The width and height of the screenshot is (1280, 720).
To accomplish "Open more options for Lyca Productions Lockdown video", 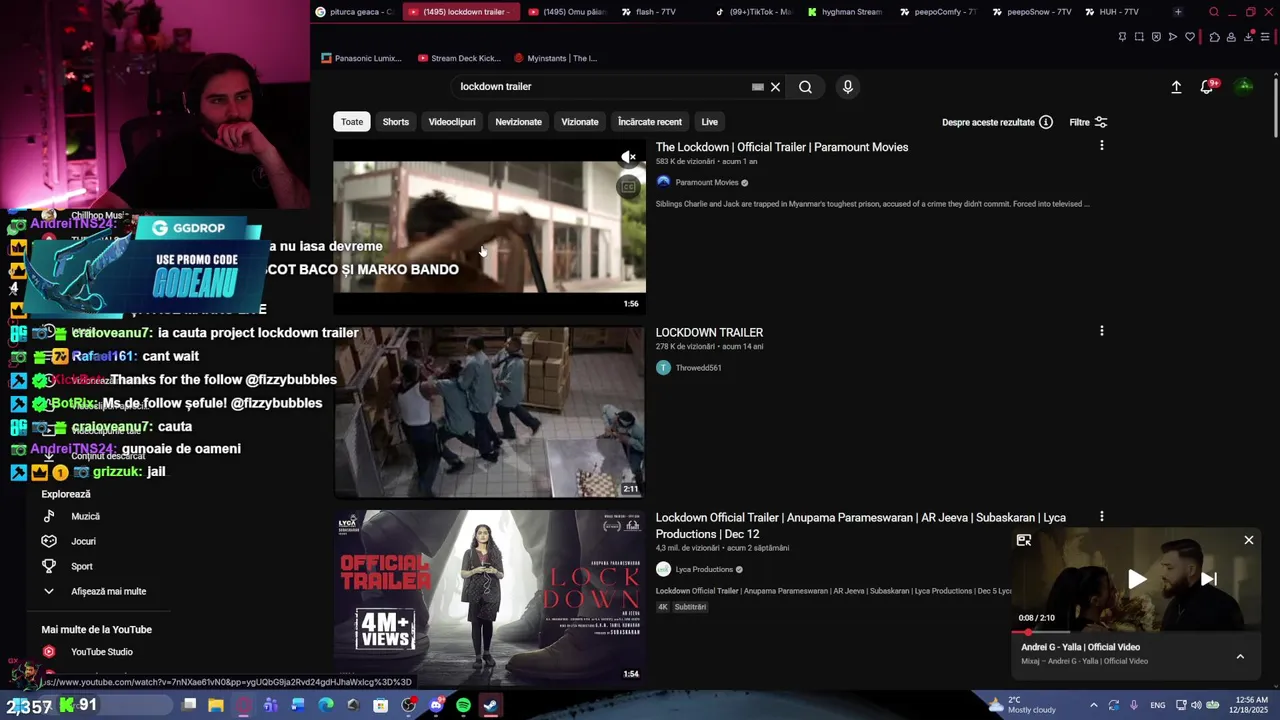I will pos(1102,517).
